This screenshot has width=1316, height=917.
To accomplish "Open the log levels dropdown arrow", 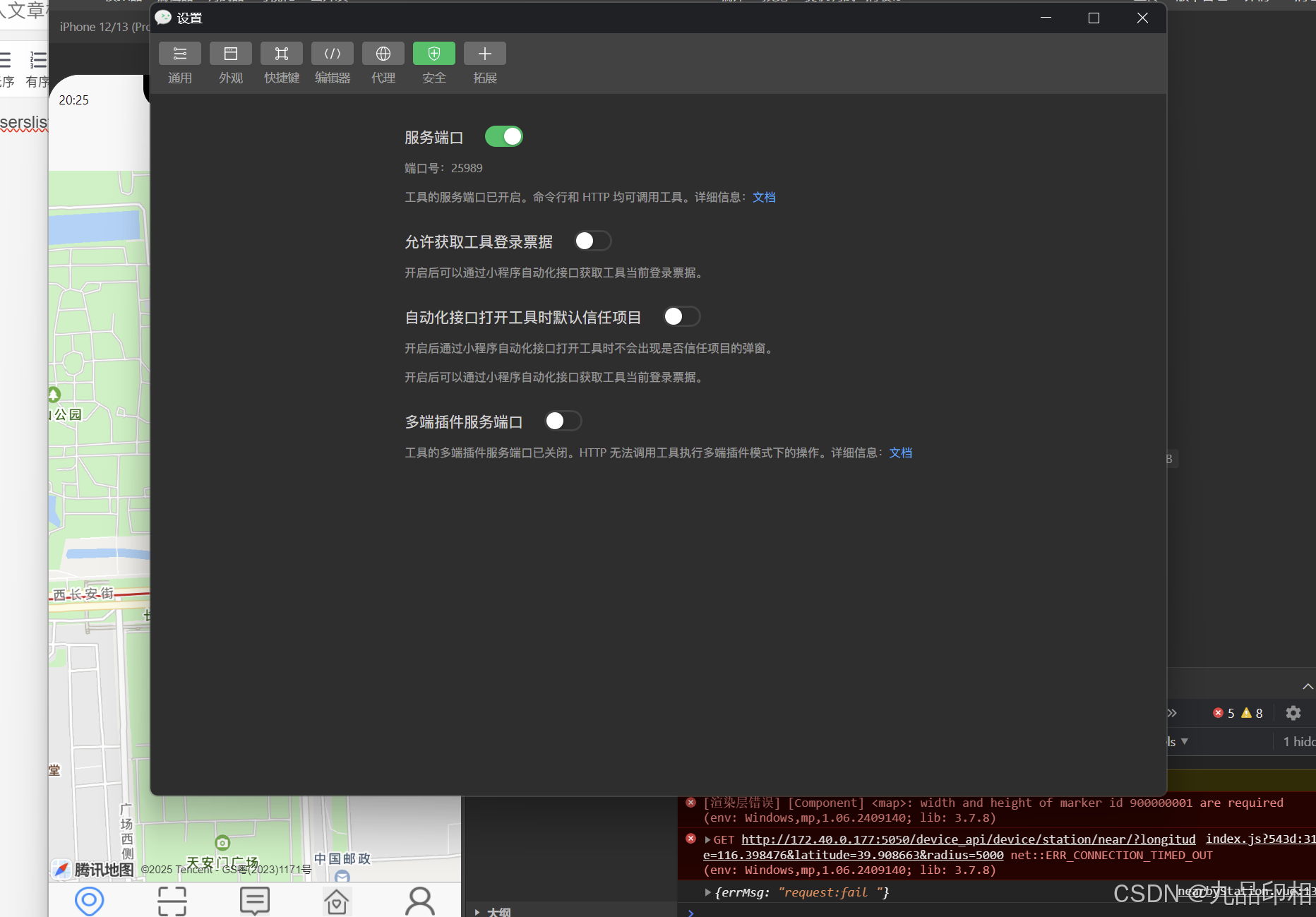I will 1185,741.
